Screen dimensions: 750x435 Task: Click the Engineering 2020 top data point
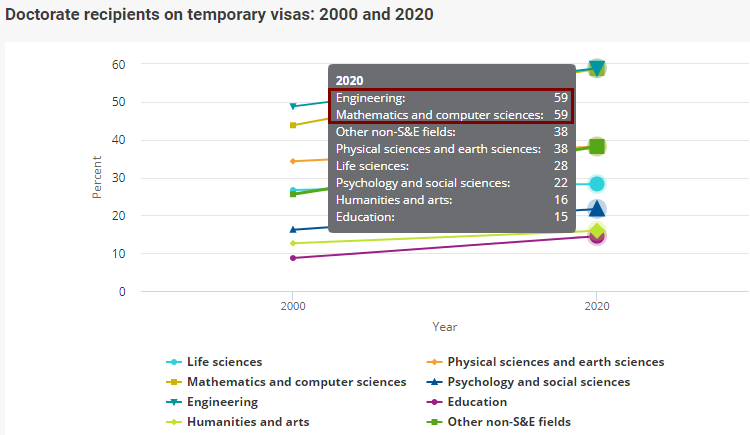597,68
